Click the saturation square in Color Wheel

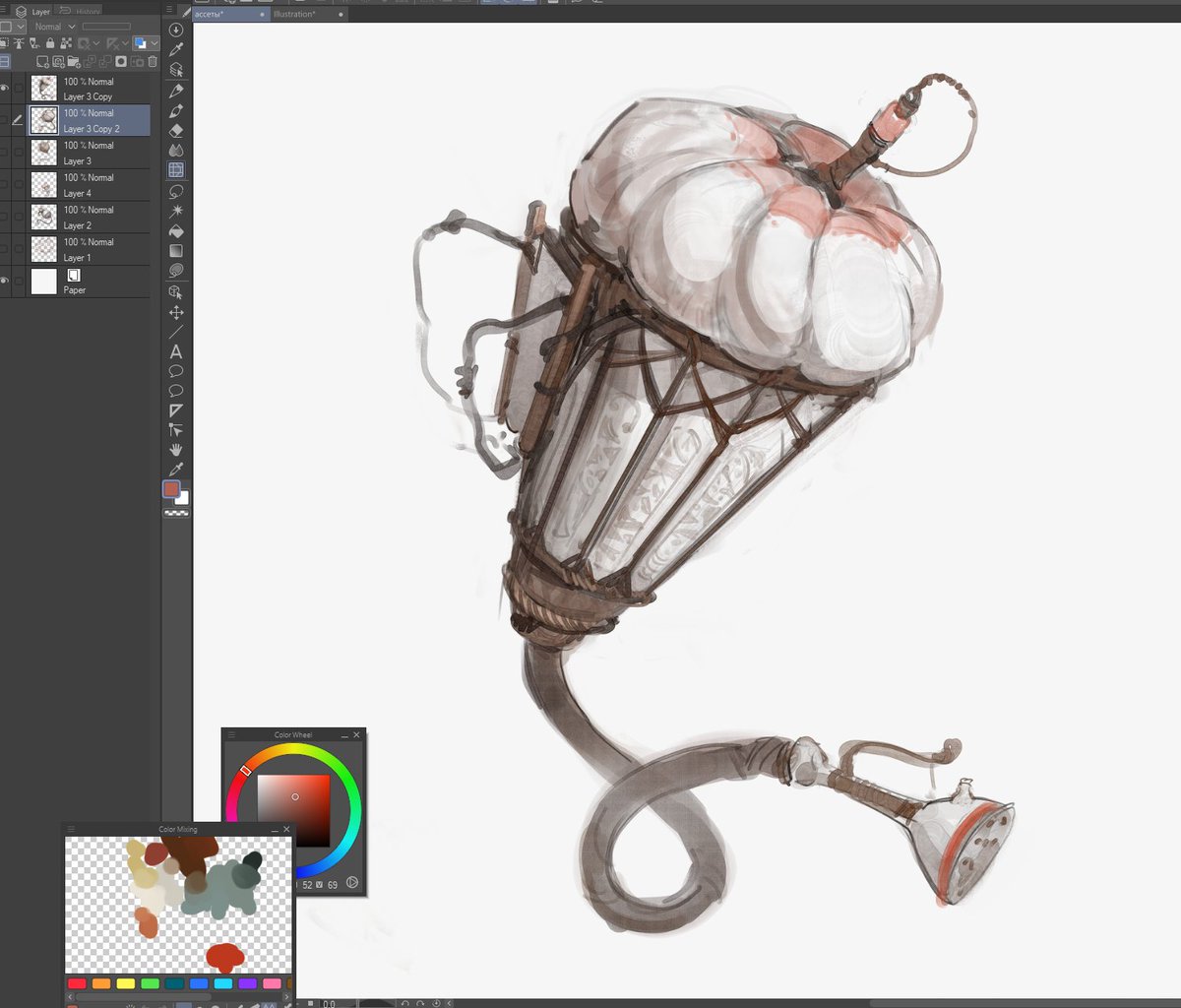[293, 811]
